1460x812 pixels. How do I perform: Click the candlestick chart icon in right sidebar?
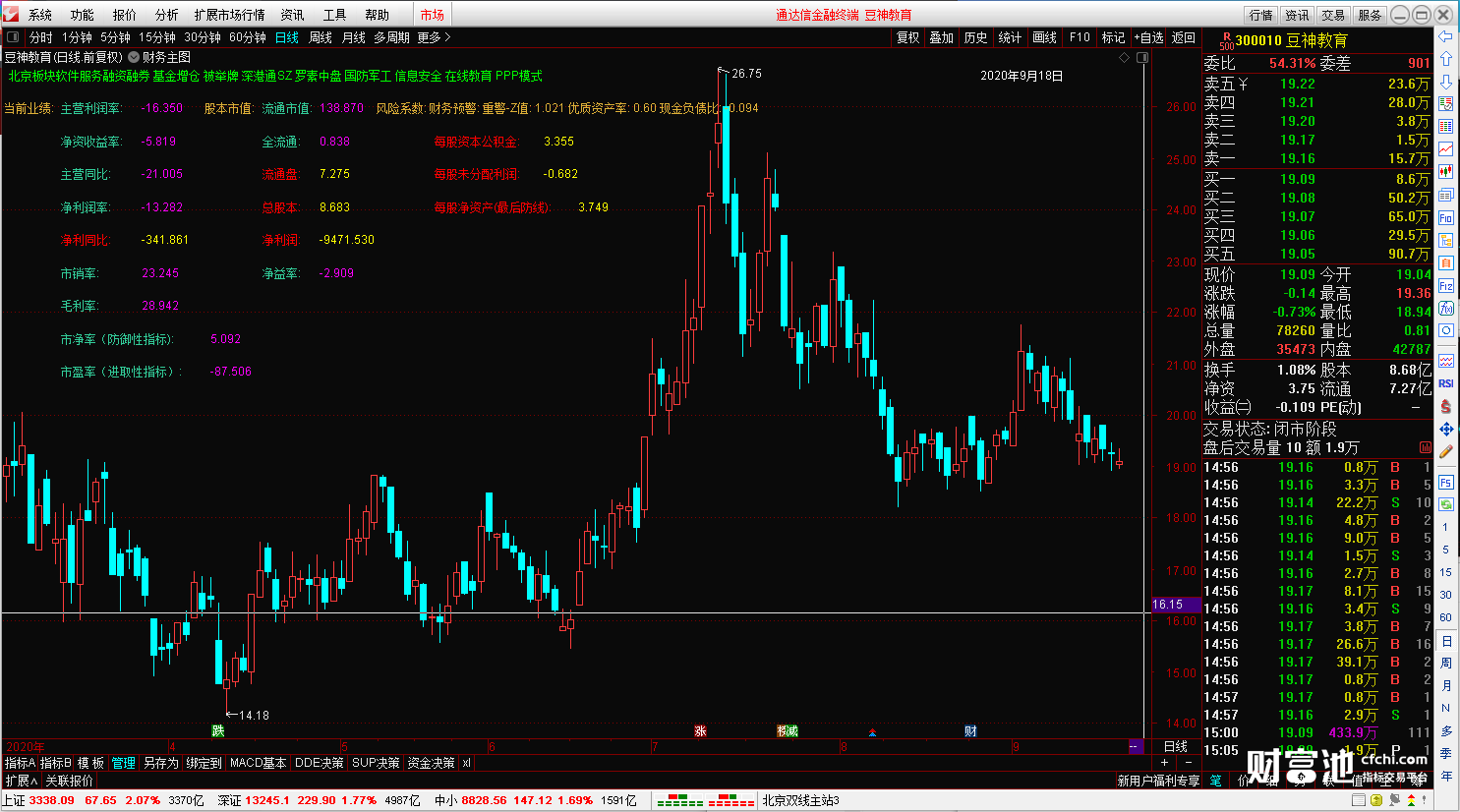(x=1445, y=172)
